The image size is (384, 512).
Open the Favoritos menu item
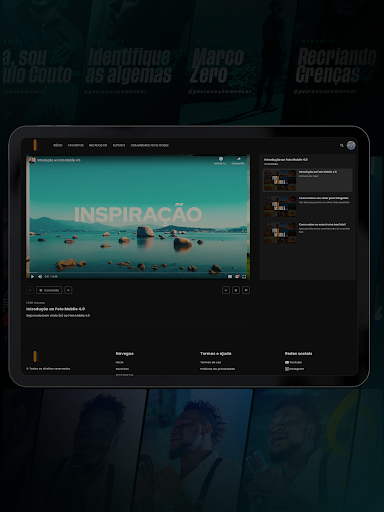[x=76, y=145]
